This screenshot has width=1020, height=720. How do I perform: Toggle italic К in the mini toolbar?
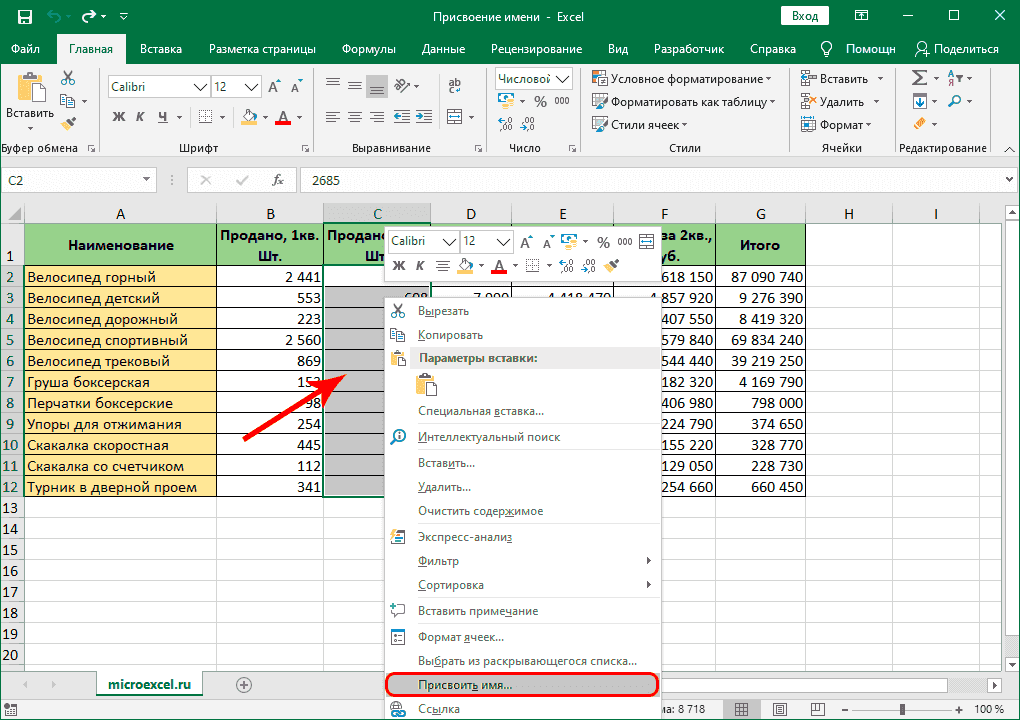(420, 265)
